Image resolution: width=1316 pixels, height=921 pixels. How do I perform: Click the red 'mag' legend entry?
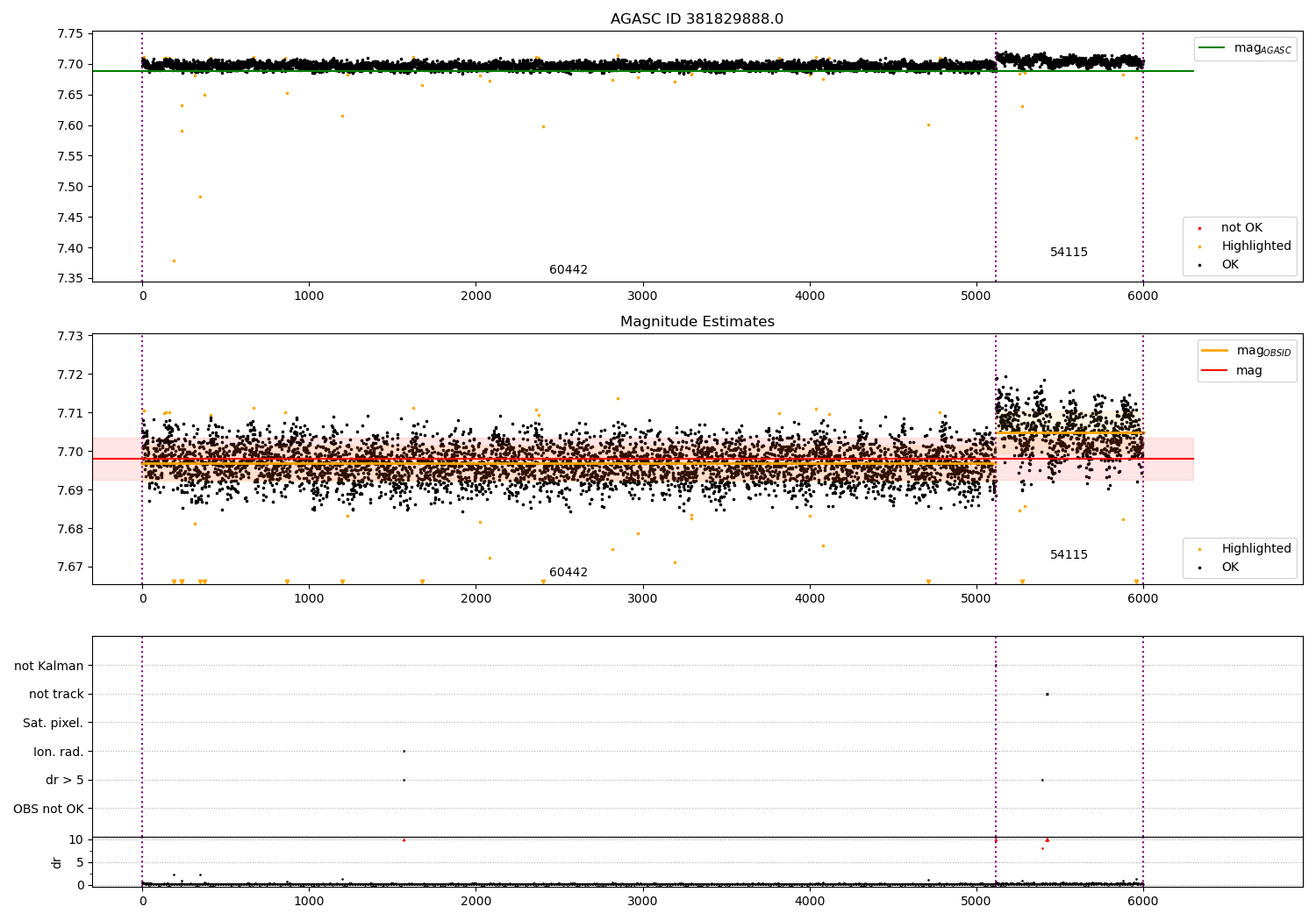tap(1233, 370)
